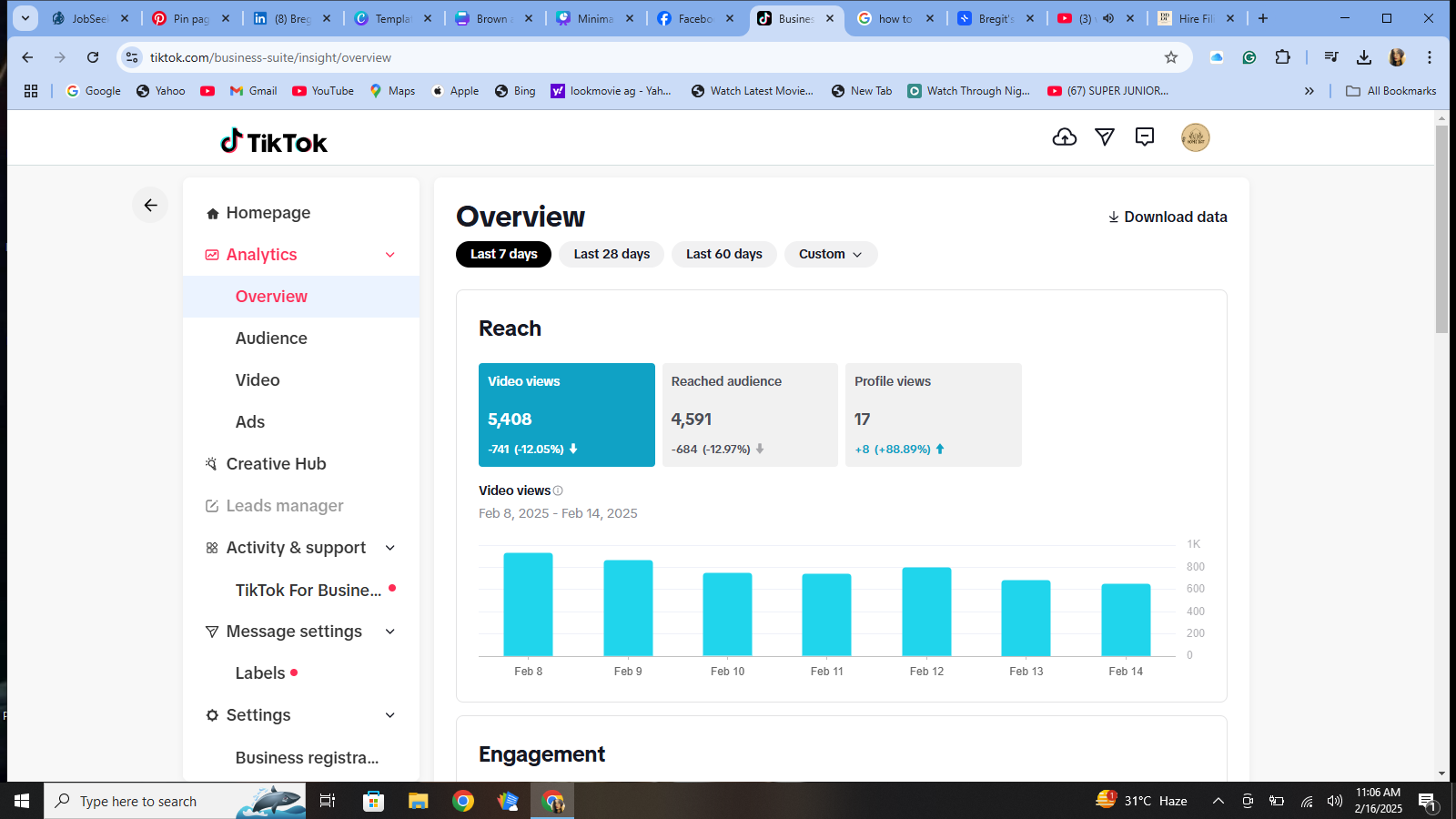Open the YouTube bookmark

coord(323,91)
